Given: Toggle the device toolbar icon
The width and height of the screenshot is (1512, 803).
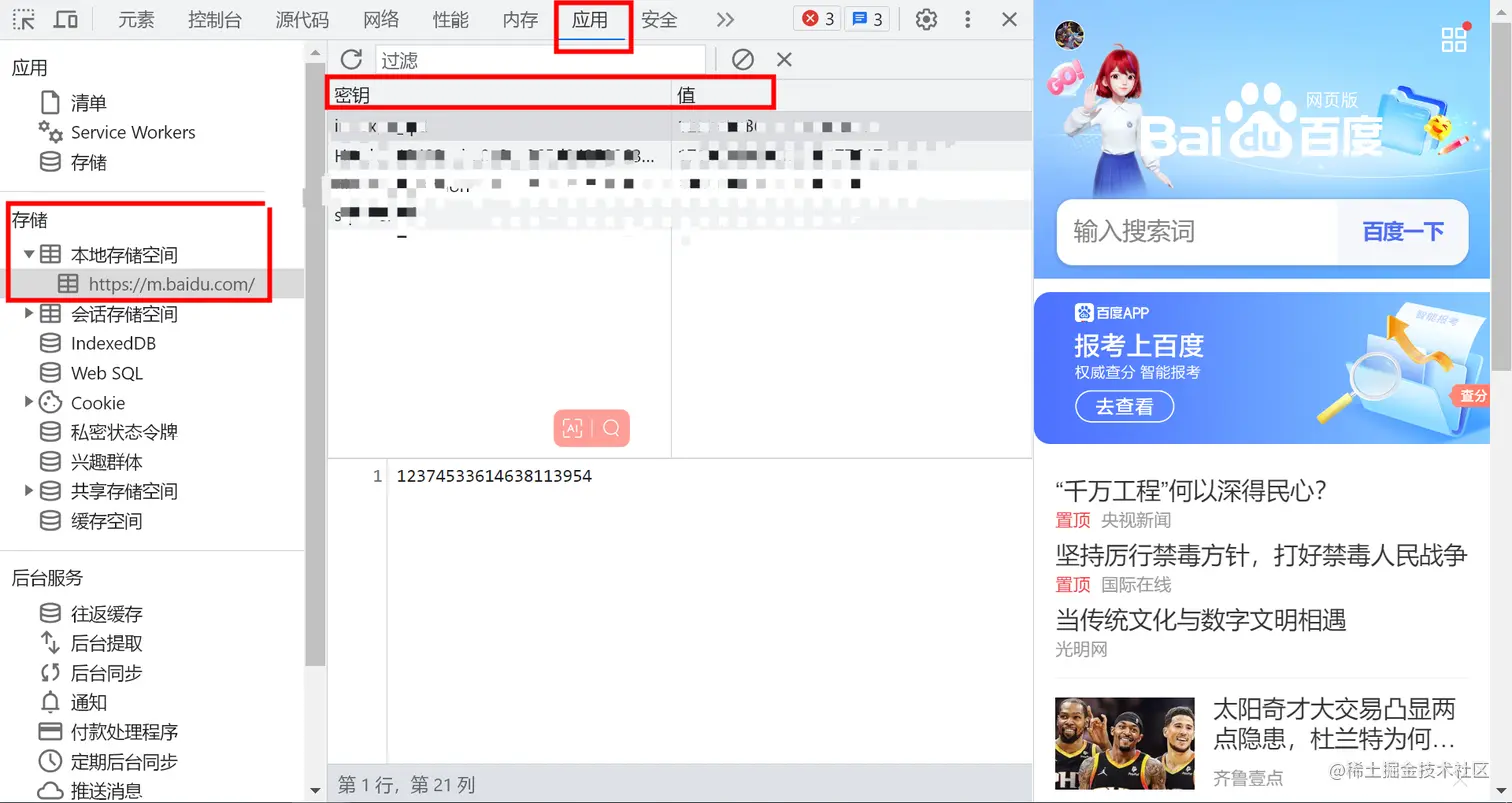Looking at the screenshot, I should pos(66,19).
